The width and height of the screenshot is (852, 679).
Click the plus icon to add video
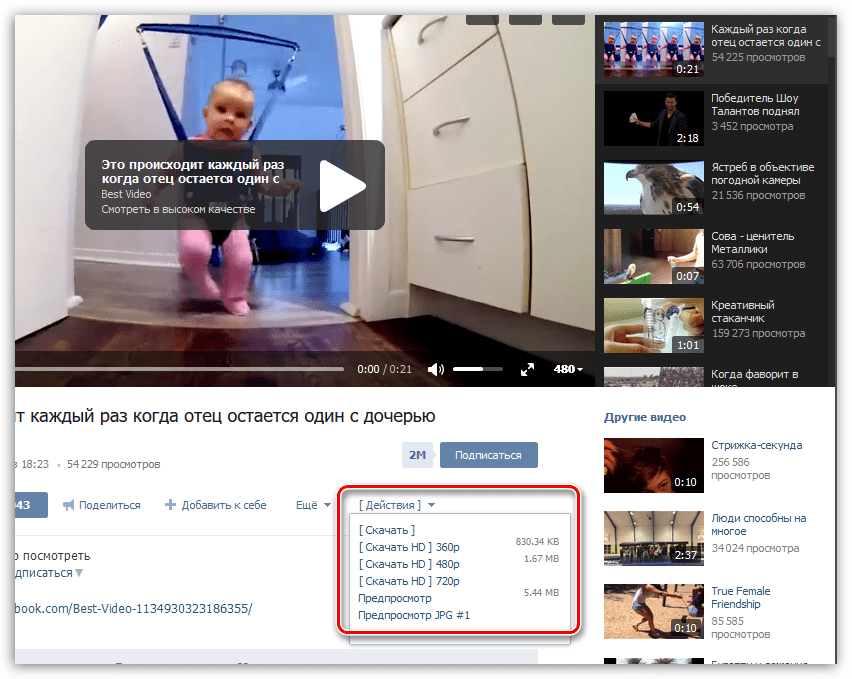pyautogui.click(x=170, y=505)
